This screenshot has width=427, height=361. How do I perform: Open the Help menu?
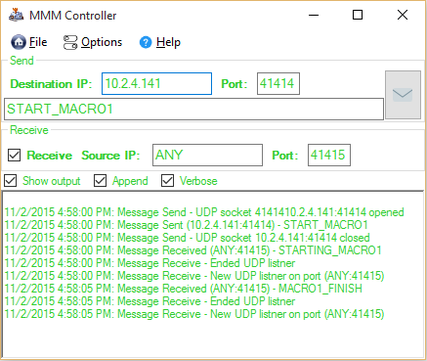point(168,42)
